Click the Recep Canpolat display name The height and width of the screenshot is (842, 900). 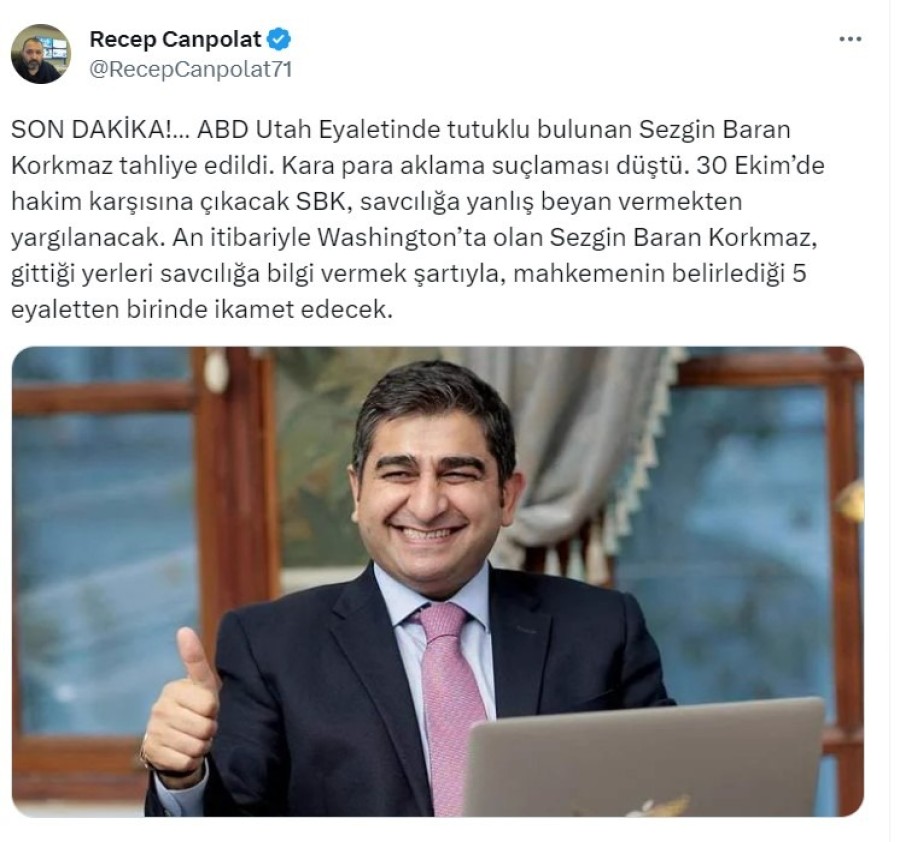tap(176, 39)
